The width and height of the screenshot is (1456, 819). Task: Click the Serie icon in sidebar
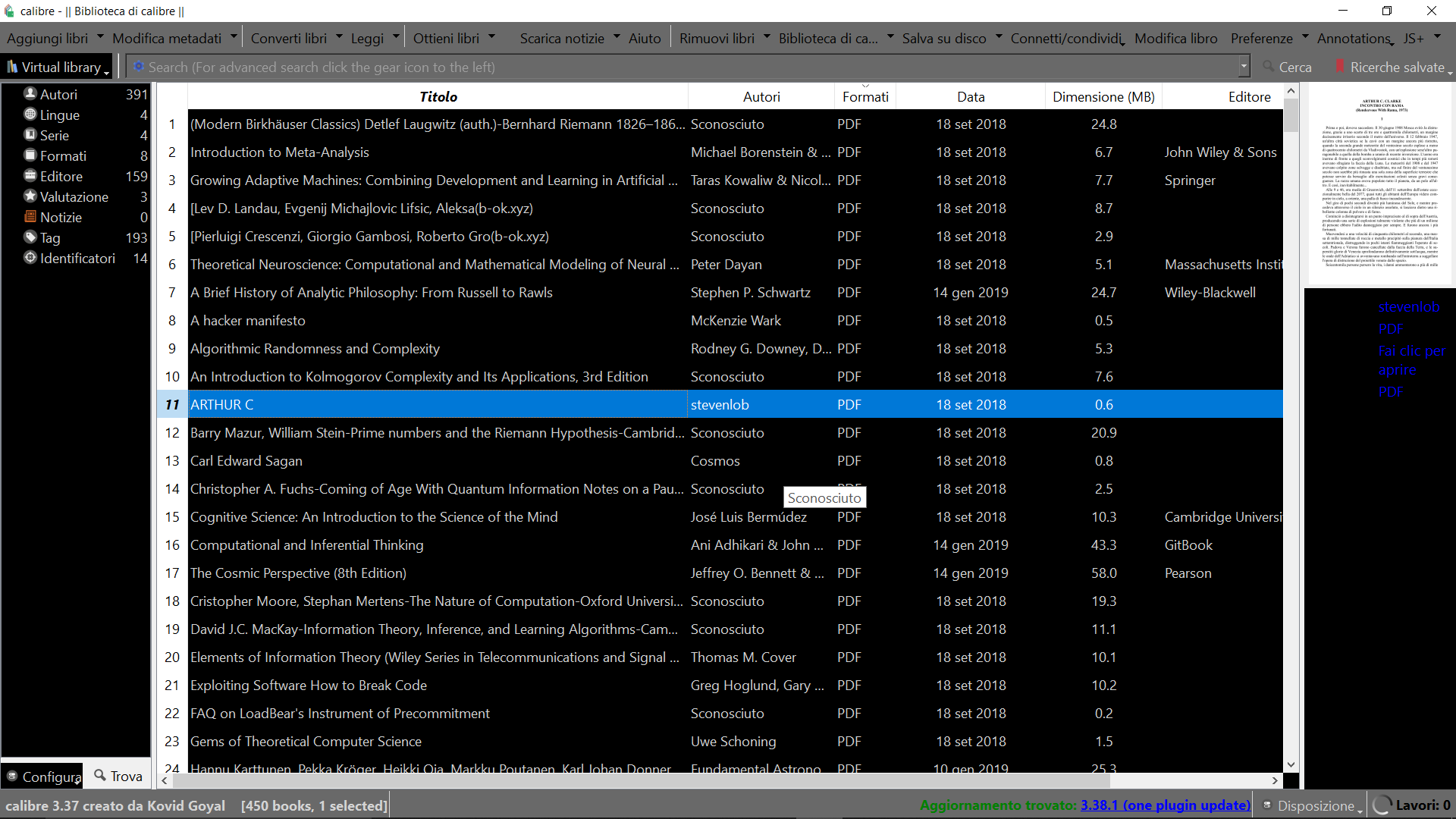(x=30, y=135)
